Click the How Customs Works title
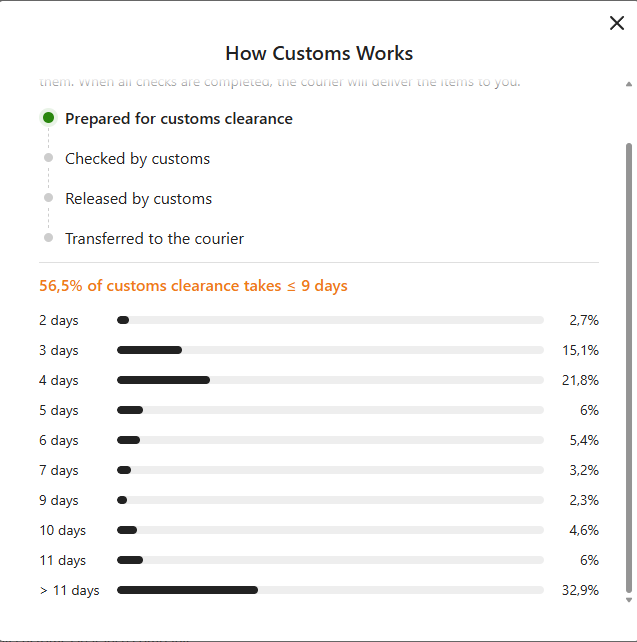637x642 pixels. [319, 53]
